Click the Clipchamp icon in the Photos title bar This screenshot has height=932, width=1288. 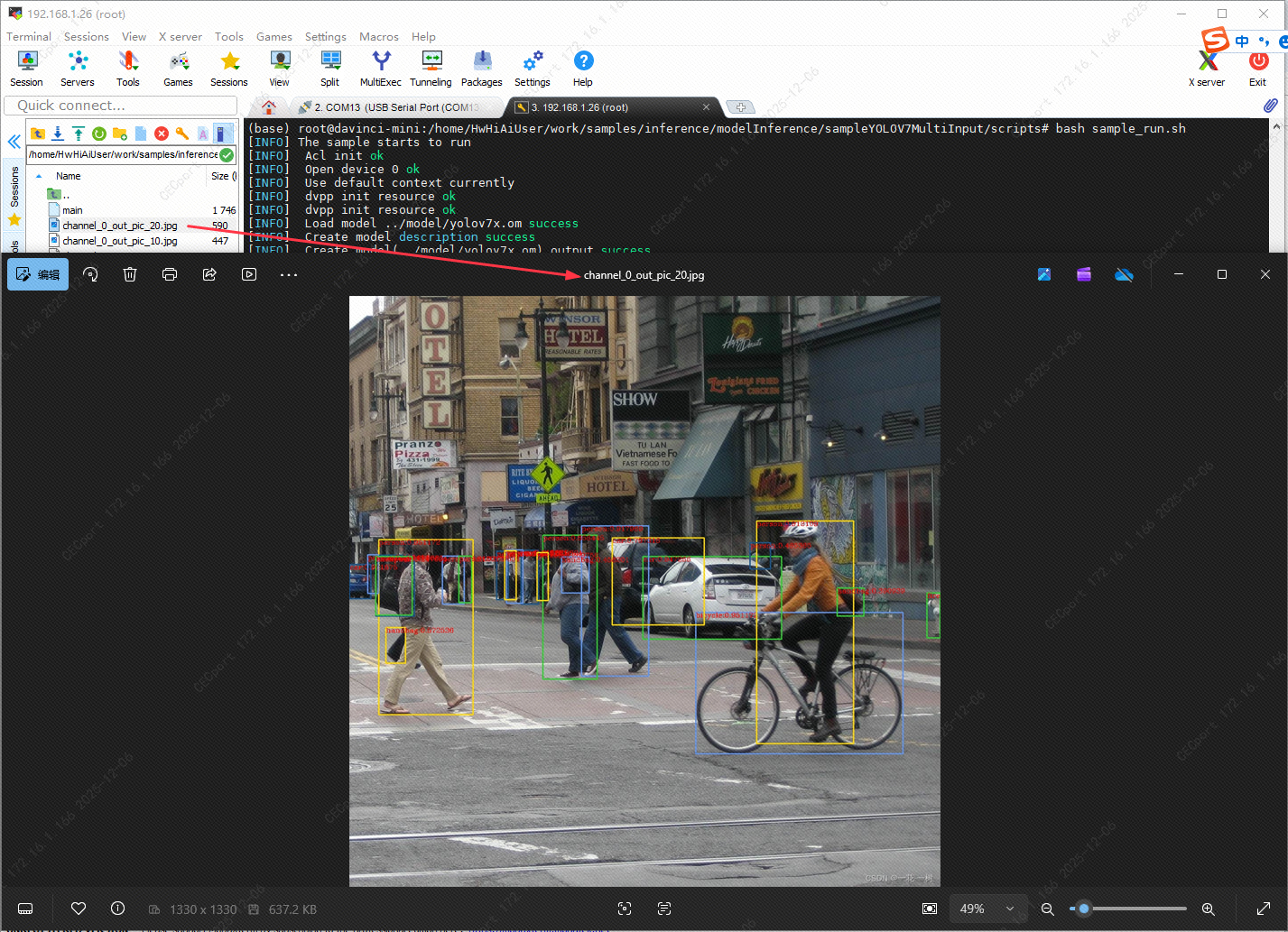1084,274
